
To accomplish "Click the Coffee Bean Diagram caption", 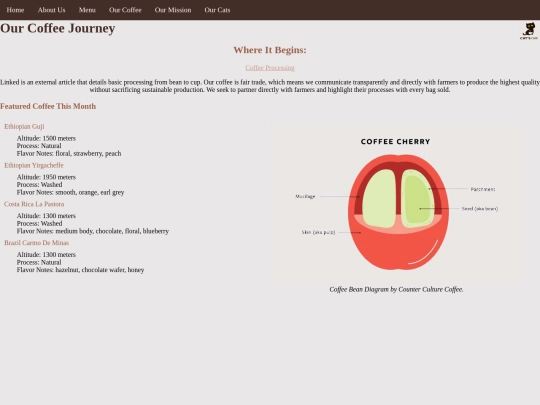I will click(396, 289).
